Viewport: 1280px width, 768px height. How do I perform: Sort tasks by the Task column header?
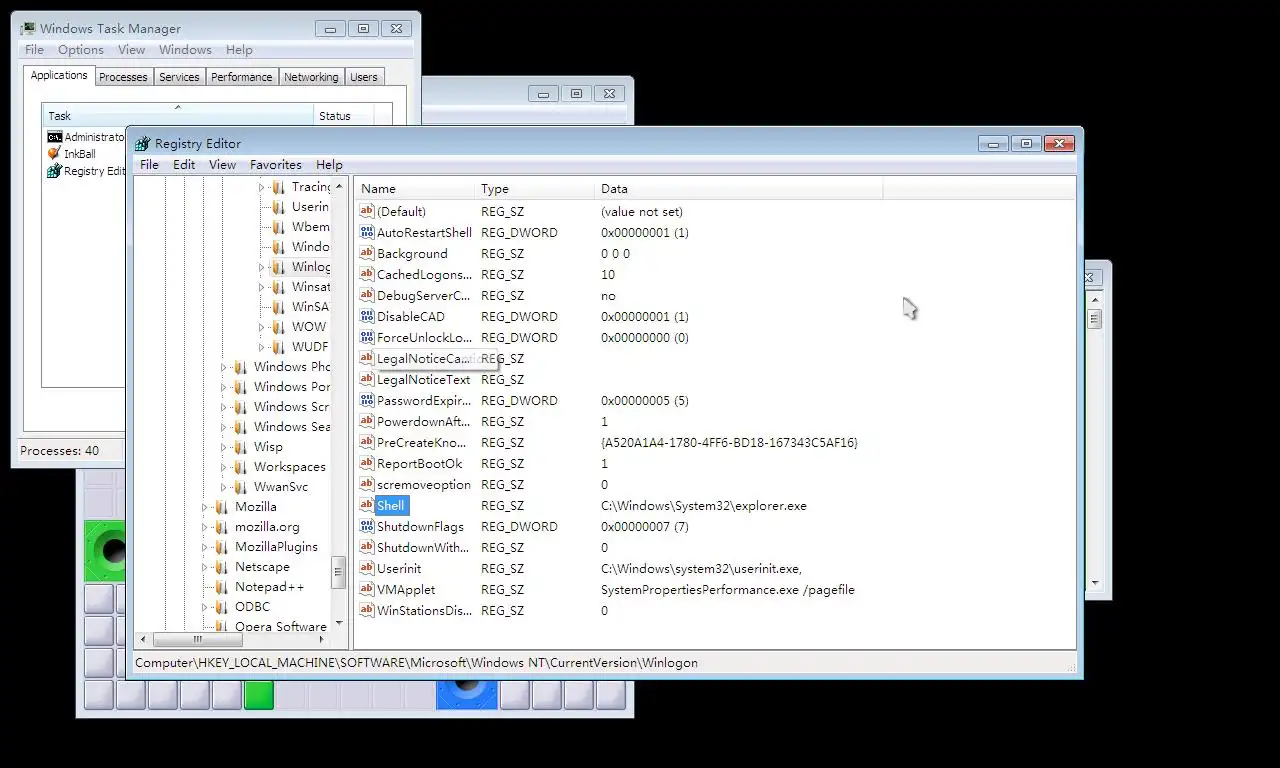click(178, 115)
